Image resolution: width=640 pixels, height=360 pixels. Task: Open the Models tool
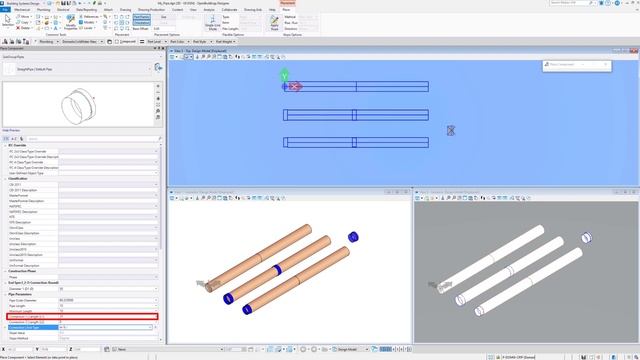87,22
